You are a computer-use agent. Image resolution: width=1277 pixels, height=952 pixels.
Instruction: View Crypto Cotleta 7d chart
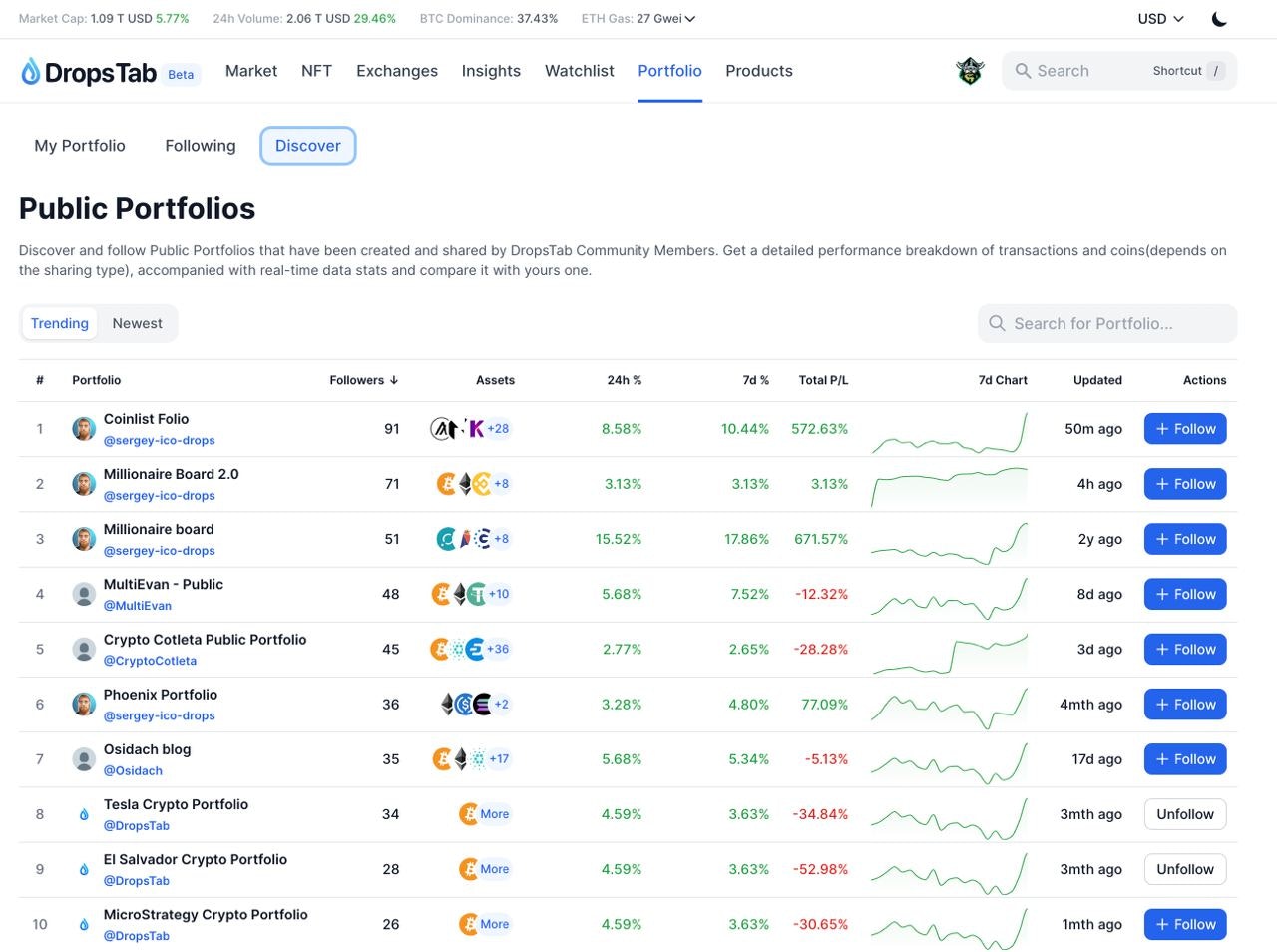[x=949, y=653]
